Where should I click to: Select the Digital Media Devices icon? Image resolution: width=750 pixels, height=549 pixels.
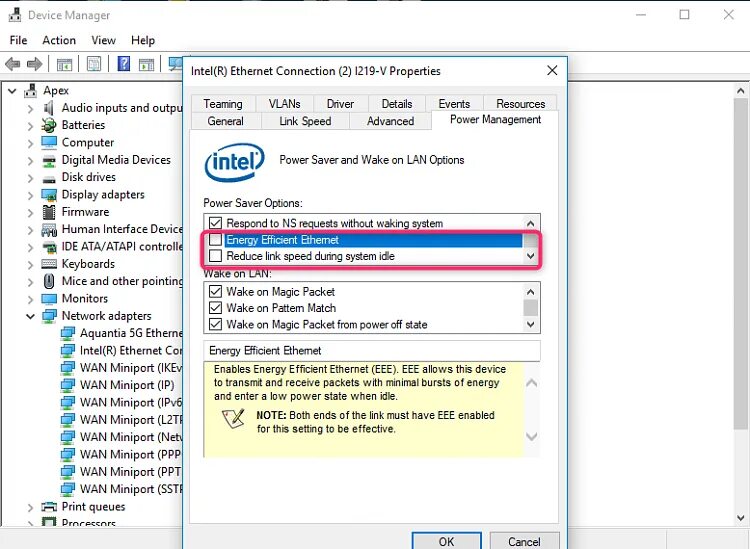[x=49, y=160]
